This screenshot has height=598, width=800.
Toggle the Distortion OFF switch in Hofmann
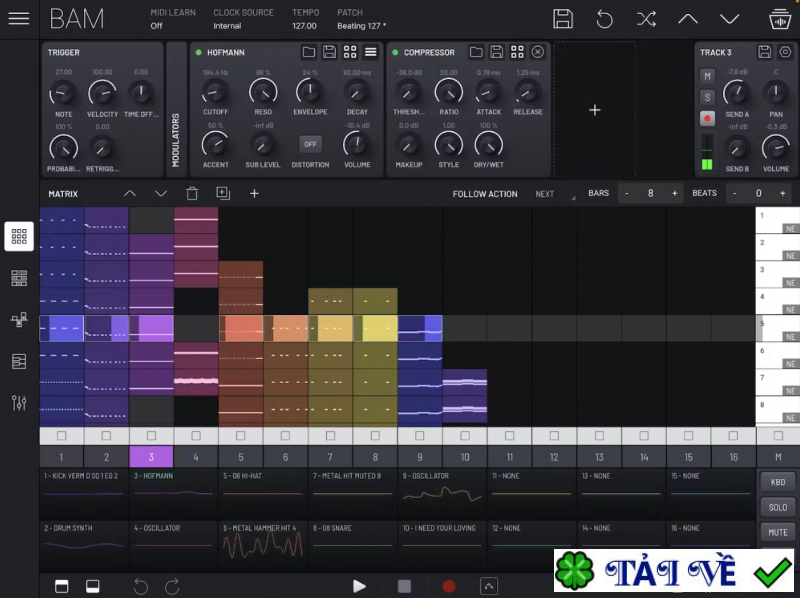pyautogui.click(x=310, y=144)
